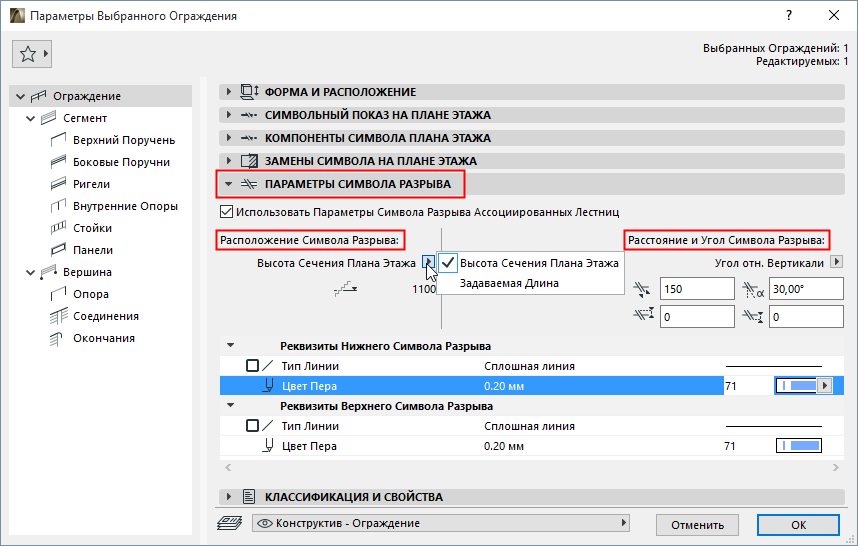The height and width of the screenshot is (546, 858).
Task: Select Ригели in the tree
Action: click(x=91, y=184)
